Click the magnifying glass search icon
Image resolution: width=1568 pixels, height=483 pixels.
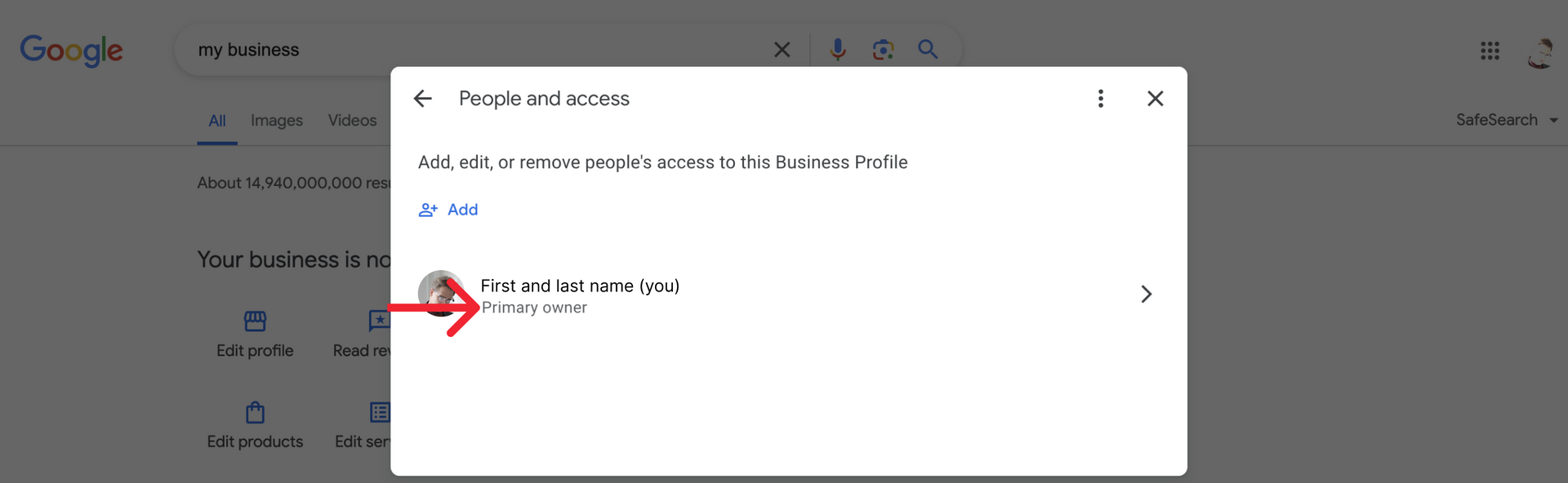[928, 50]
